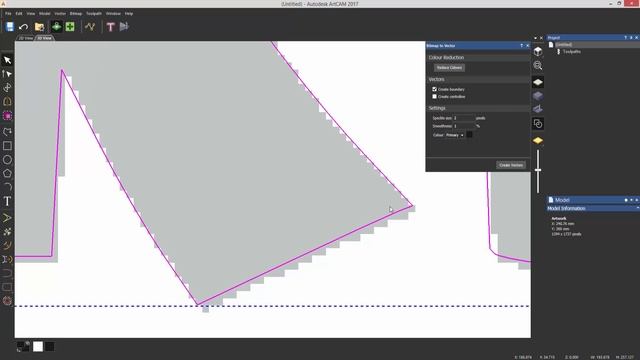Select the Text tool in left toolbar
This screenshot has width=640, height=360.
coord(7,201)
